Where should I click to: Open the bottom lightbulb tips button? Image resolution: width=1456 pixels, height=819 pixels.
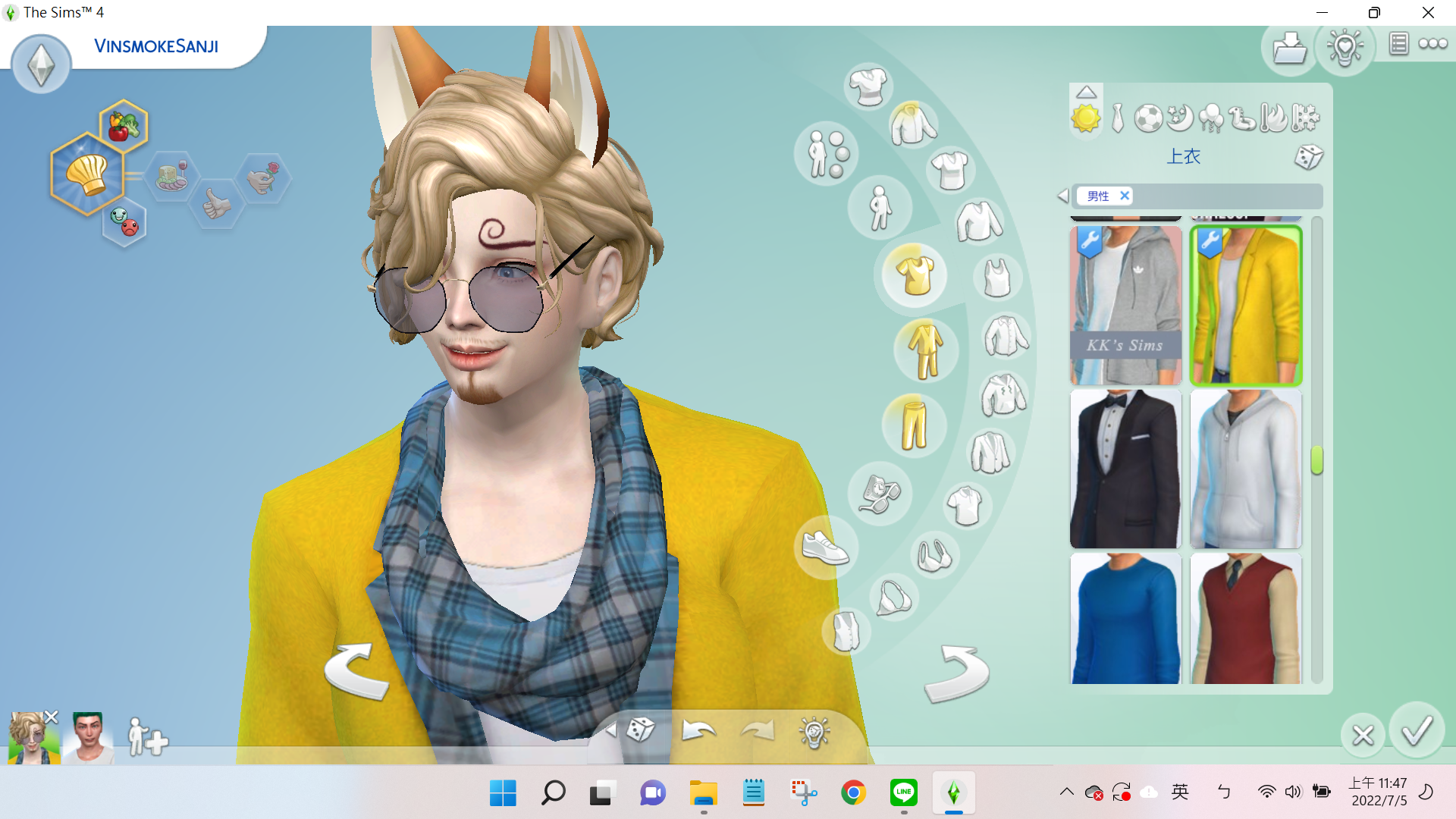814,732
